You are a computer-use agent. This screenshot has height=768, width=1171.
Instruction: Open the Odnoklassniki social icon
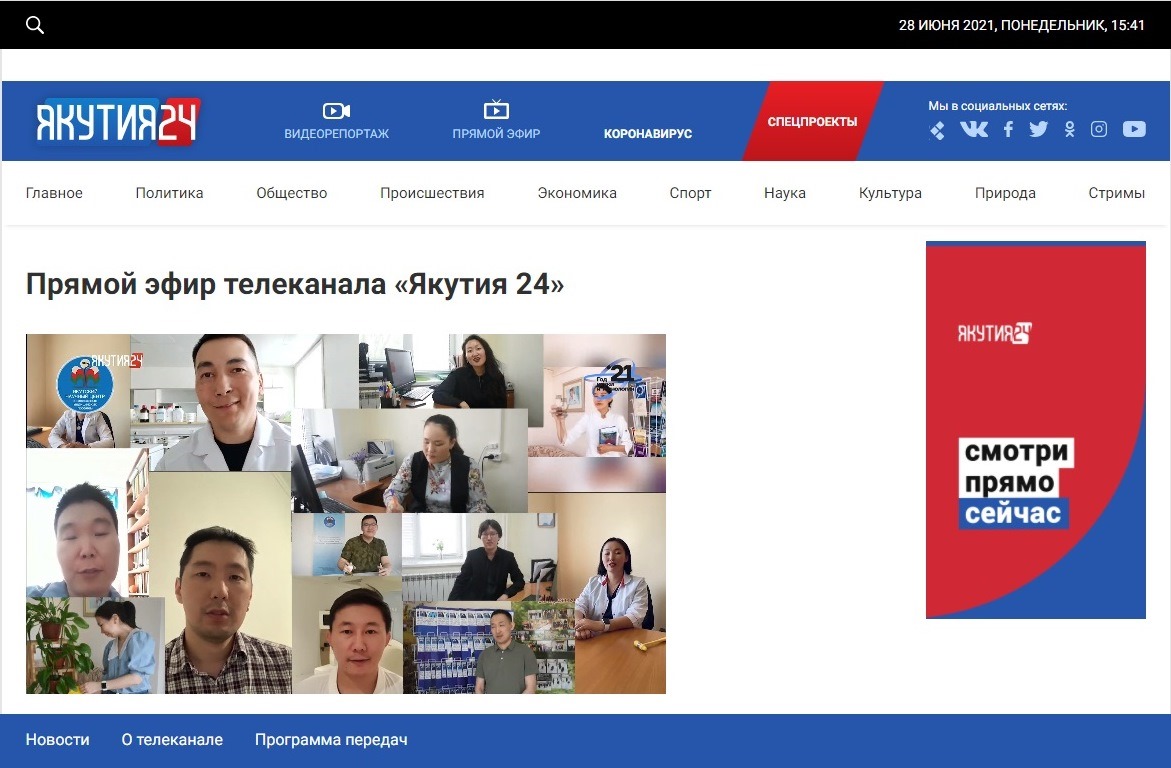(x=1069, y=129)
